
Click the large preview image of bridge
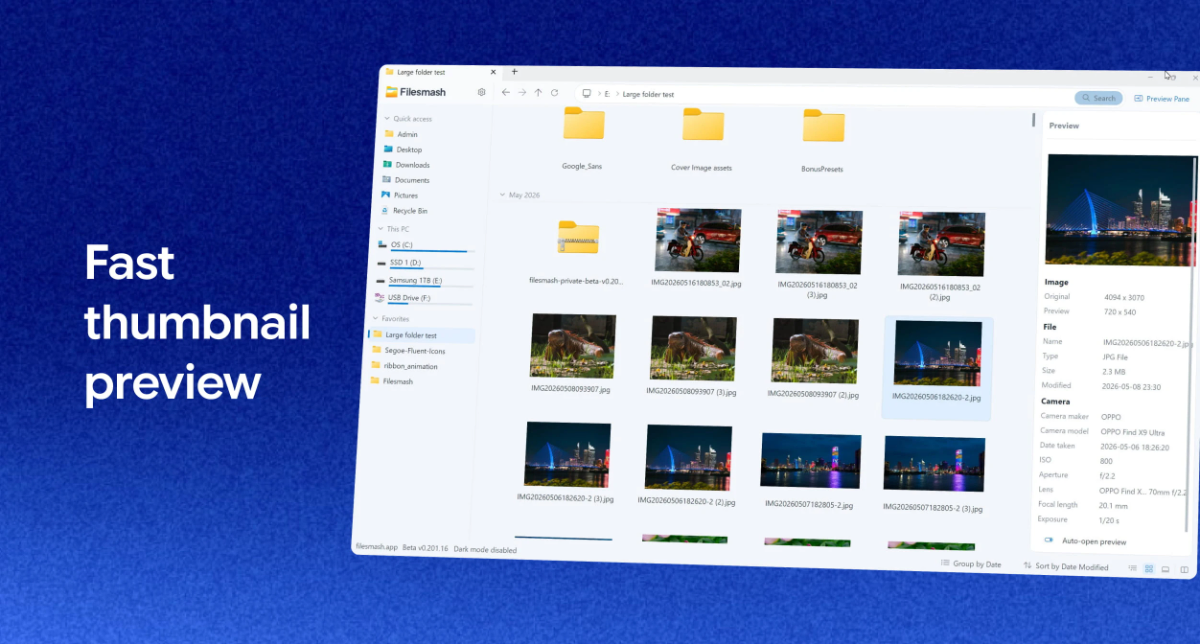pos(1120,209)
